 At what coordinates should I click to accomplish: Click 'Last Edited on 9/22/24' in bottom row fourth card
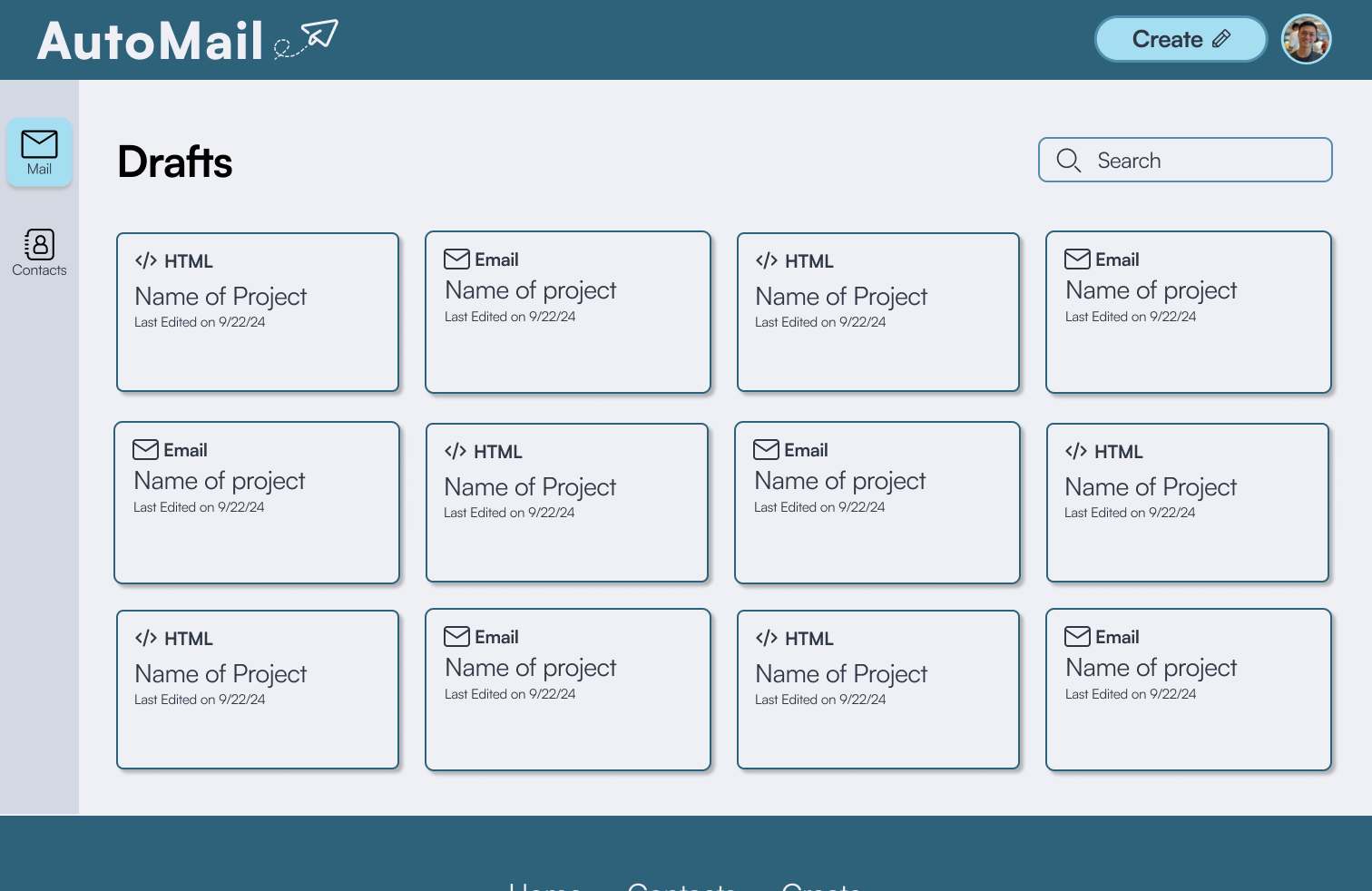(x=1131, y=694)
